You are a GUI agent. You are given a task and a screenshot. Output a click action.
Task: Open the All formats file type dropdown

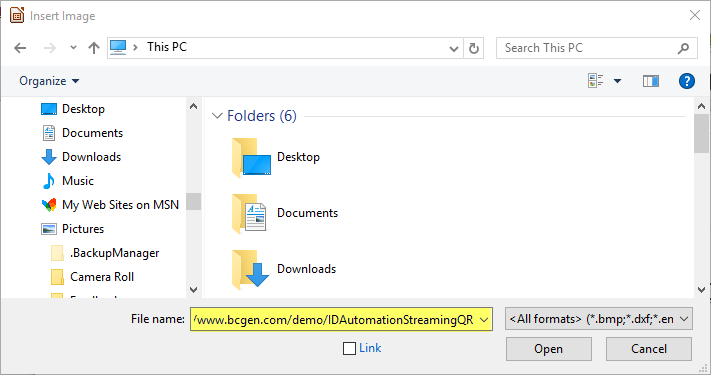[x=599, y=319]
